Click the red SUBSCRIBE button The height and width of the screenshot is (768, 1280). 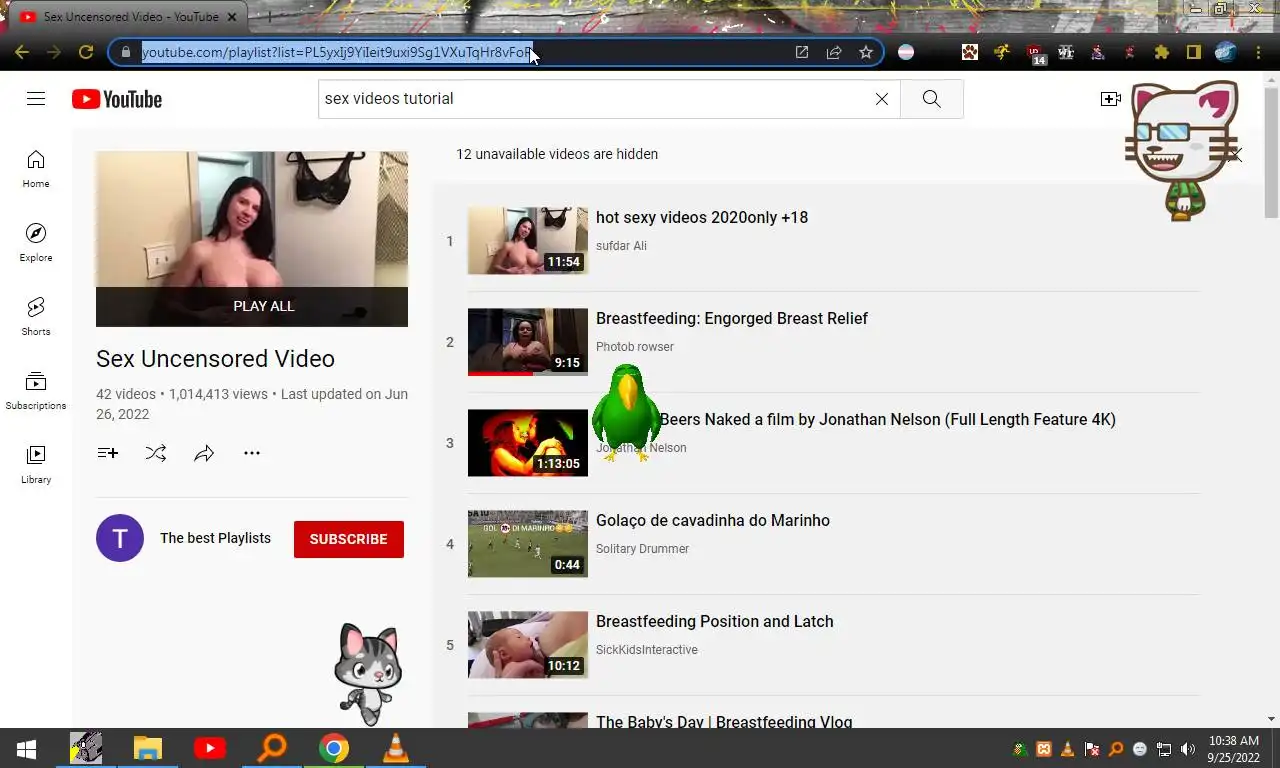point(349,539)
